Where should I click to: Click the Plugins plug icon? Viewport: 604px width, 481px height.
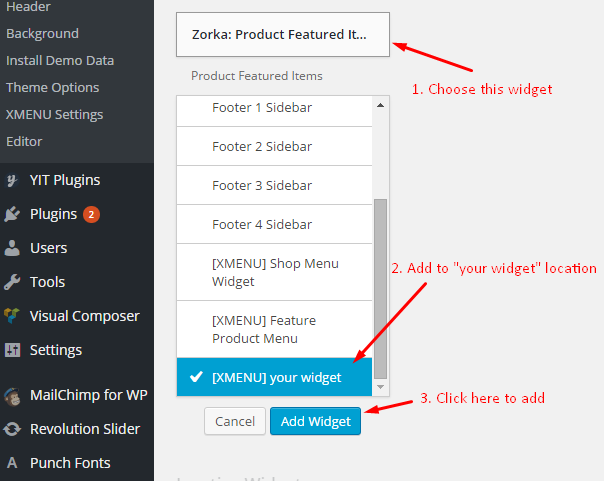(12, 214)
